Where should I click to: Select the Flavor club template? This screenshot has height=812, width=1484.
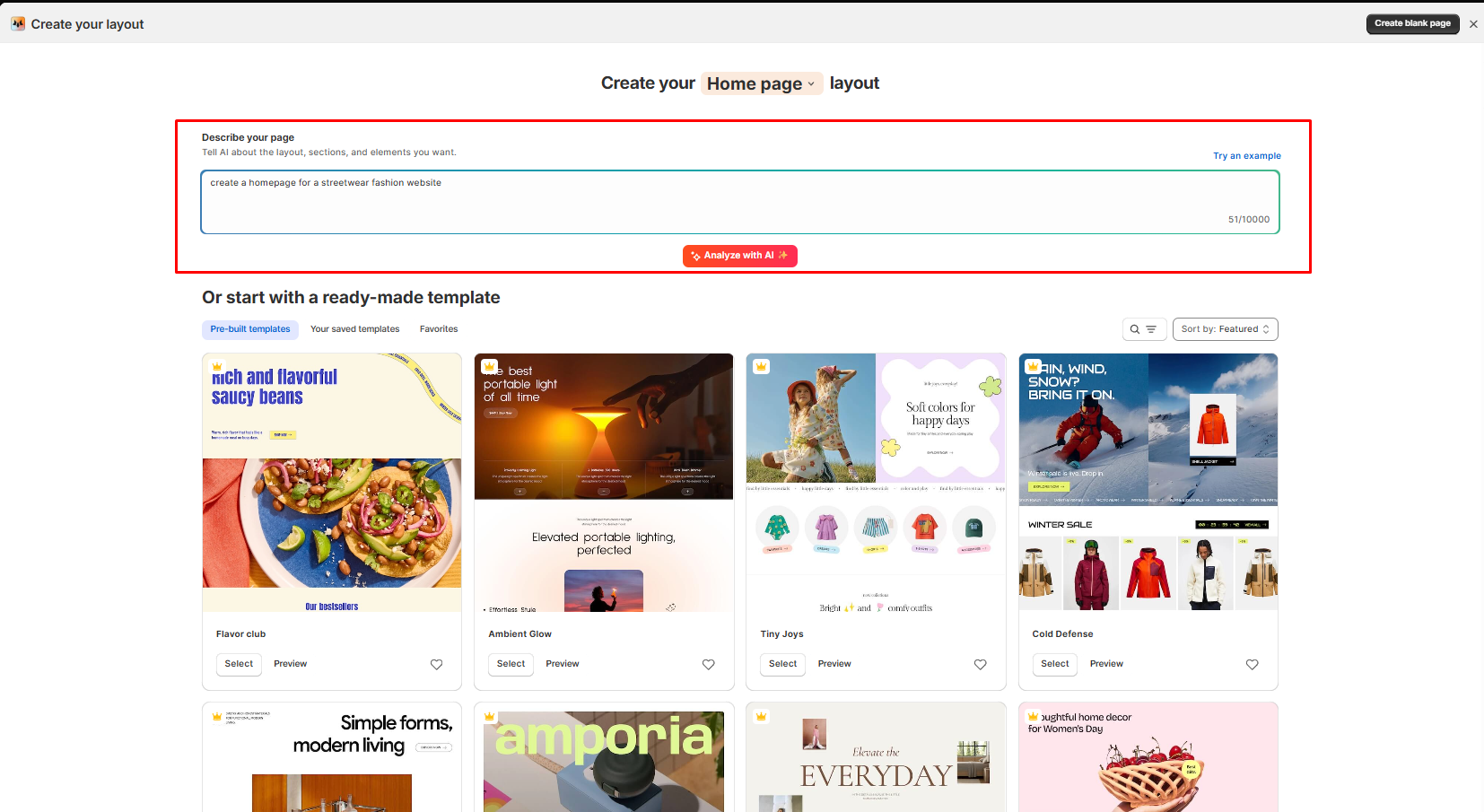coord(239,664)
